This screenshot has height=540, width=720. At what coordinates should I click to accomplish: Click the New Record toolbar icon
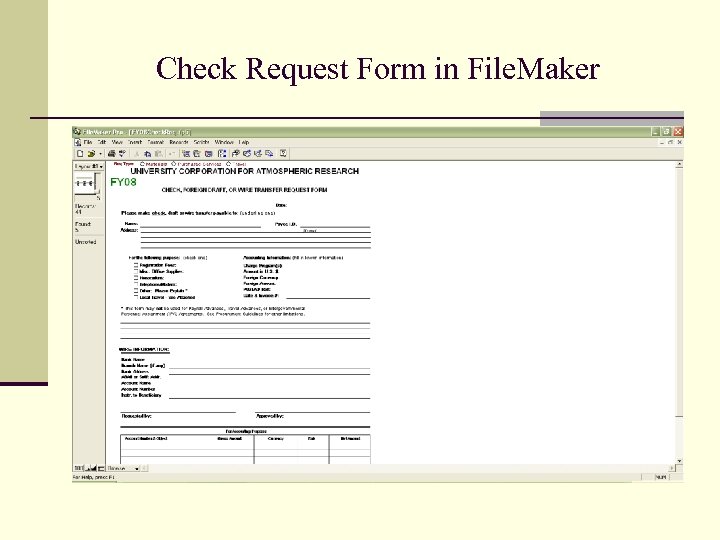[x=186, y=154]
